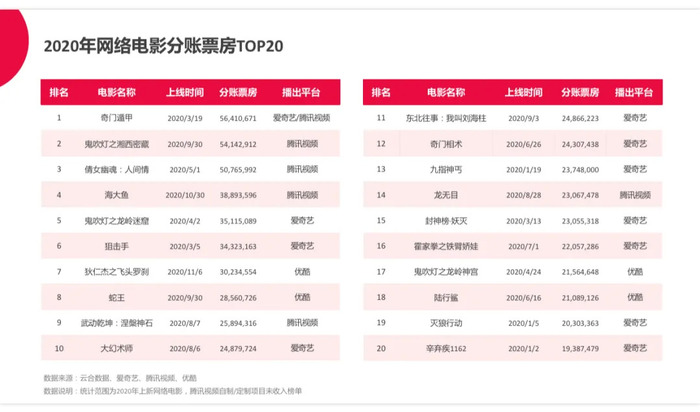Image resolution: width=700 pixels, height=412 pixels.
Task: Click the movie title 奇门遁甲
Action: [x=117, y=118]
